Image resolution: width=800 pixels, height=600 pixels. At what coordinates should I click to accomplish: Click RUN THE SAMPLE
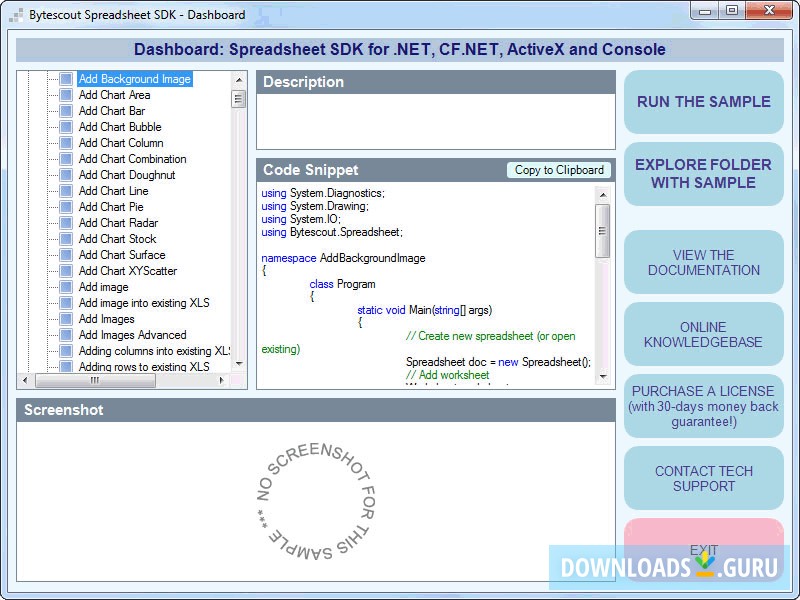coord(704,102)
